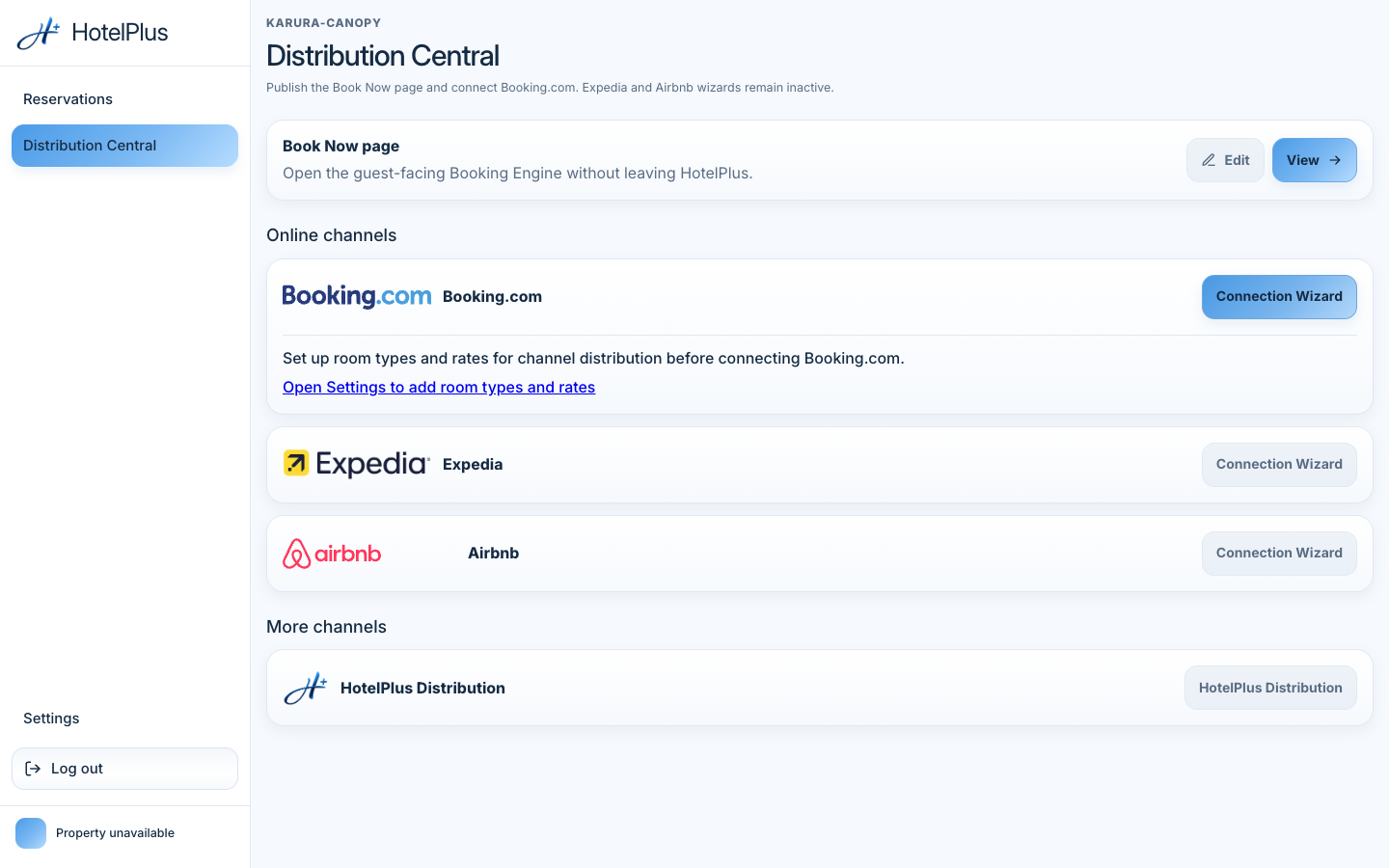Click the HotelPlus Distribution button
This screenshot has height=868, width=1389.
coord(1270,688)
